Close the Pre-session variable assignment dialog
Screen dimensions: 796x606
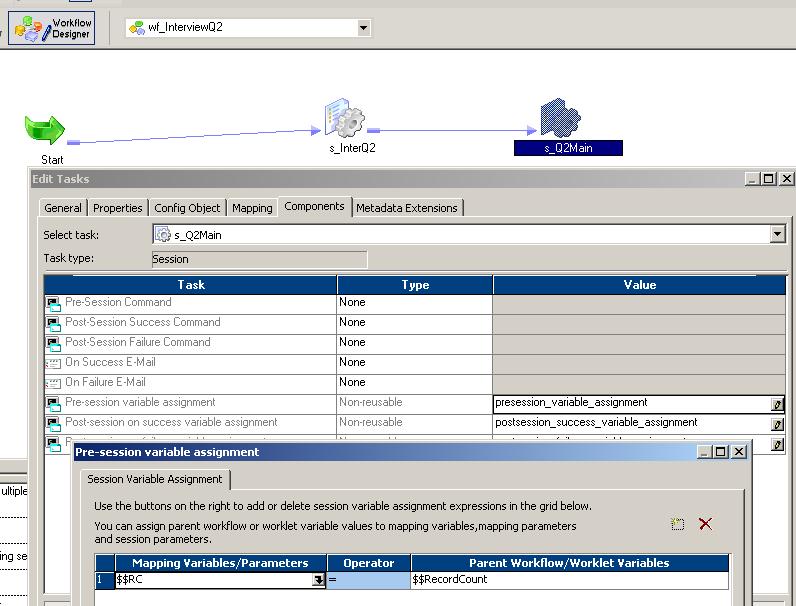click(x=739, y=451)
